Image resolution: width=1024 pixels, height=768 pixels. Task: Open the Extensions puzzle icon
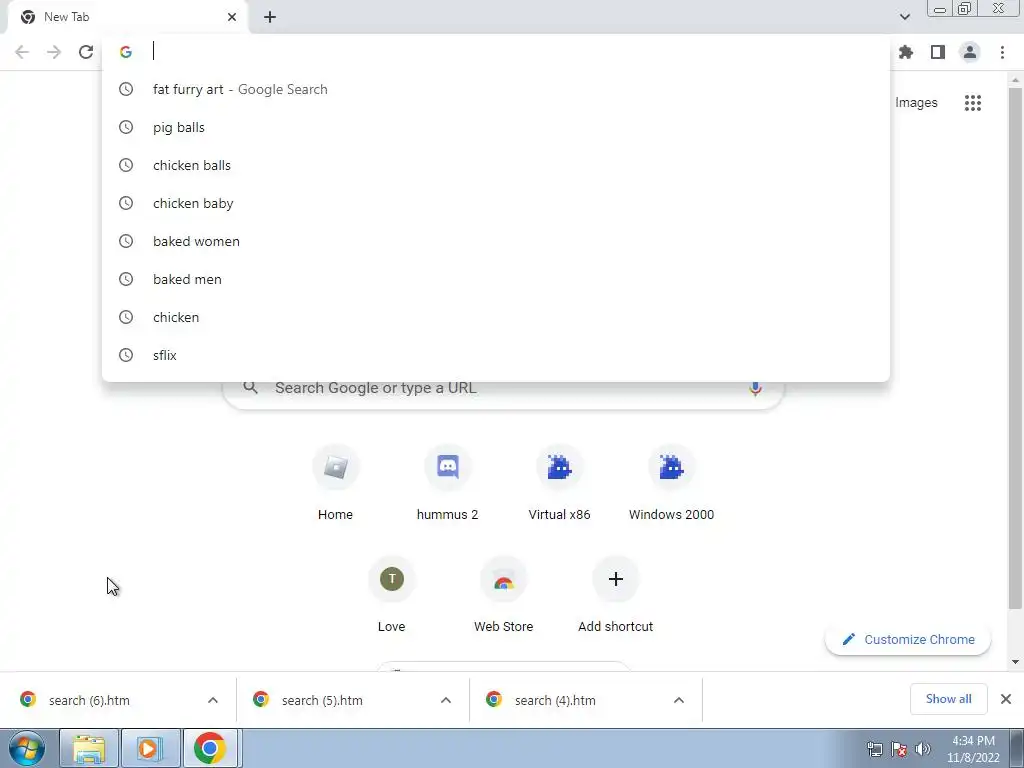[x=906, y=52]
